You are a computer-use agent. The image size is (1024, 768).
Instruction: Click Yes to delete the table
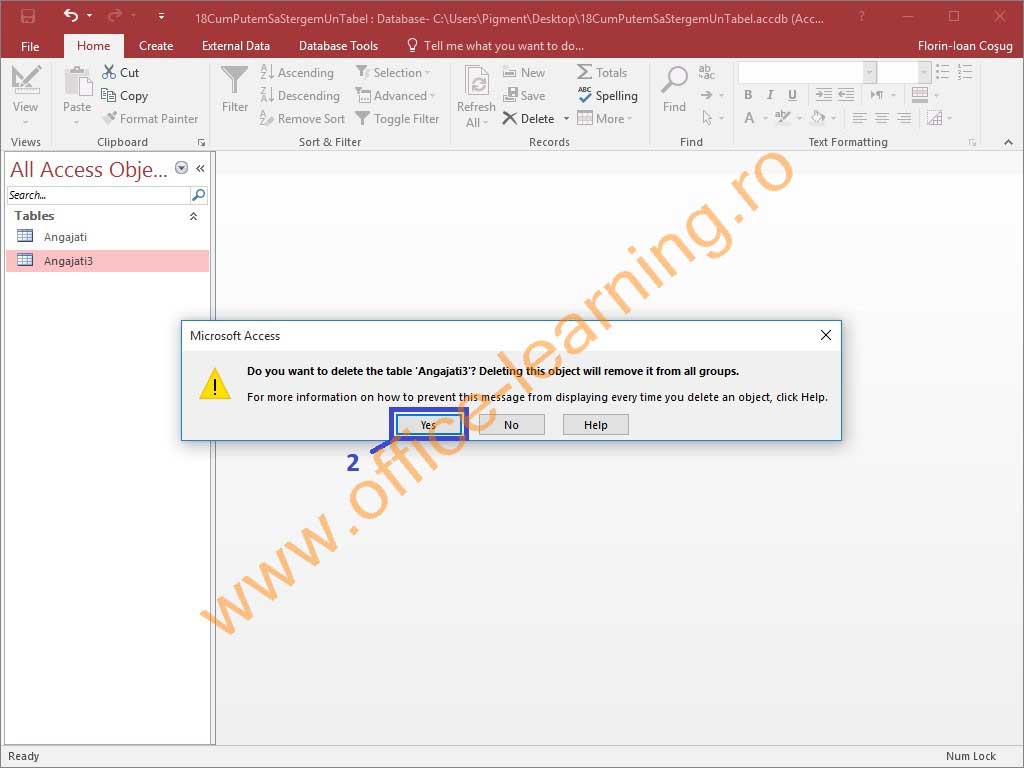(x=428, y=424)
